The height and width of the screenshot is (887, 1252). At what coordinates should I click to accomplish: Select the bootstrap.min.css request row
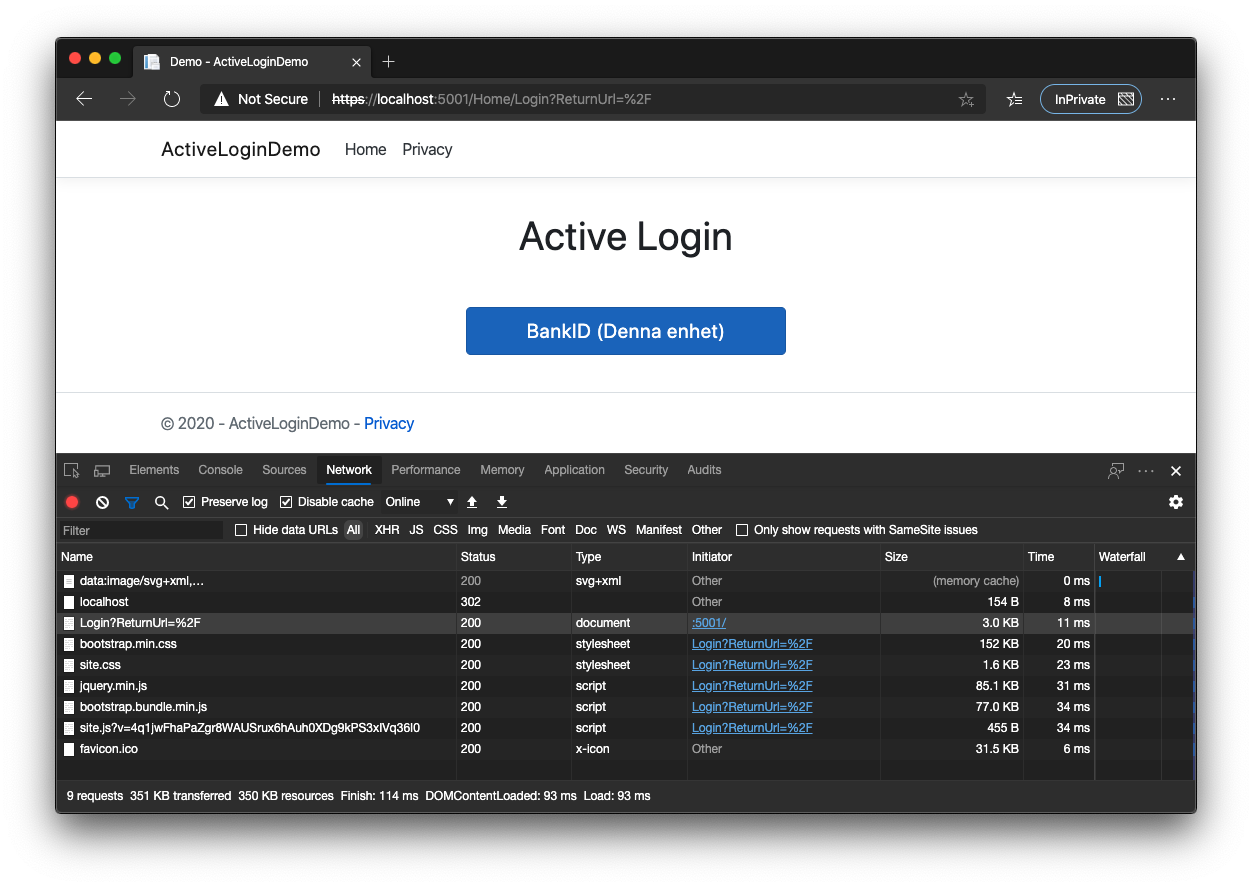(626, 644)
